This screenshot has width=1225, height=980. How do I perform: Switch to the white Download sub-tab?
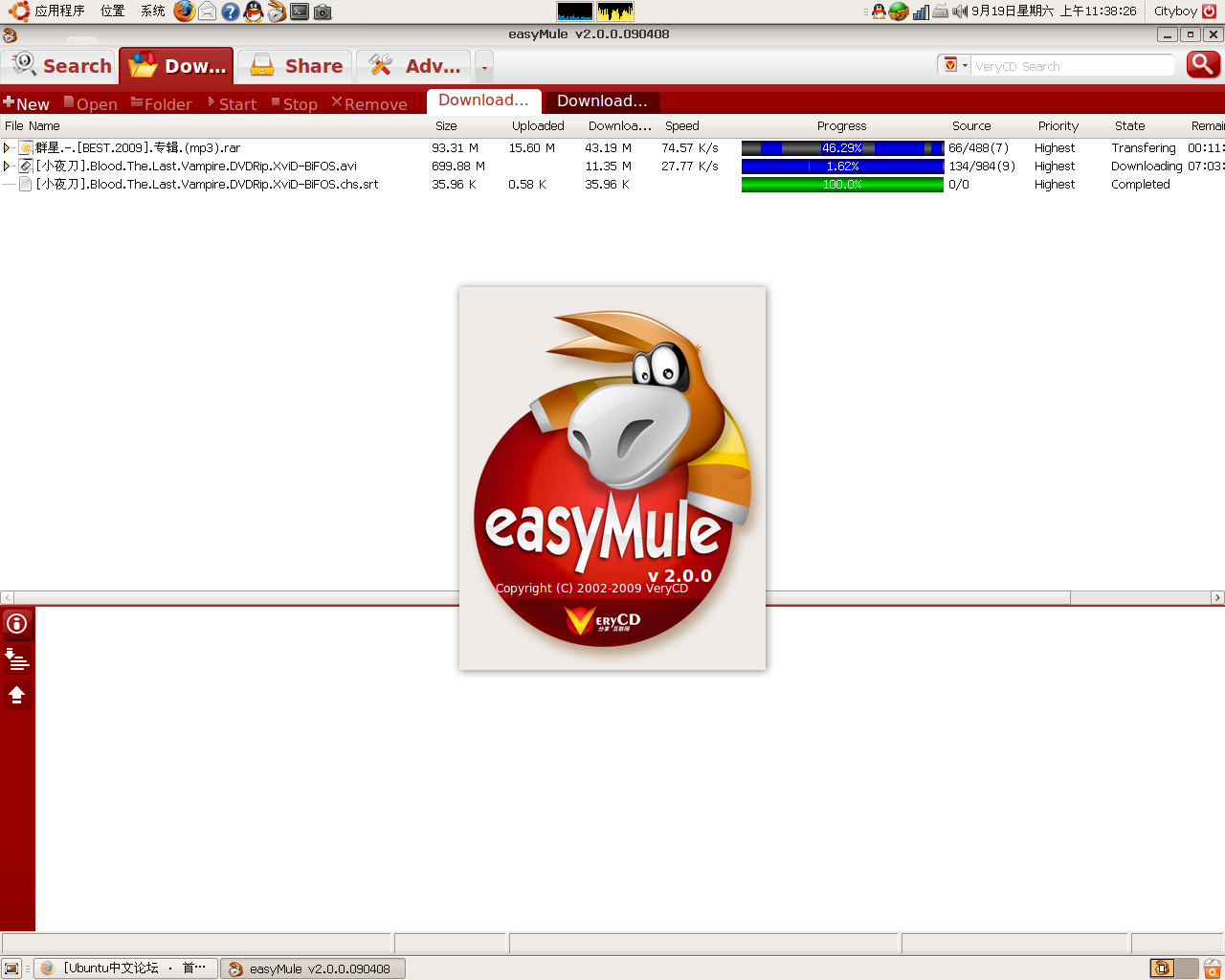click(x=483, y=100)
